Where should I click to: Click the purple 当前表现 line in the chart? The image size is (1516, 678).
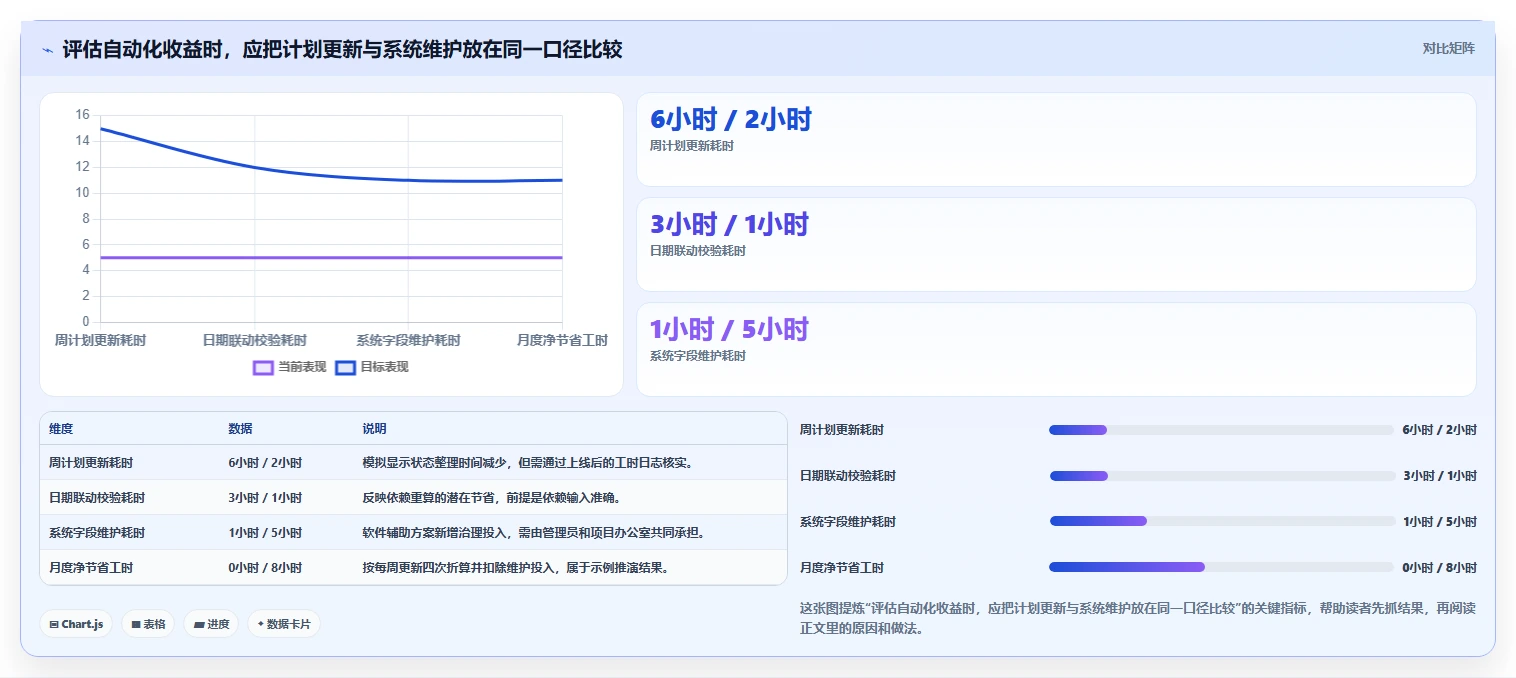331,257
